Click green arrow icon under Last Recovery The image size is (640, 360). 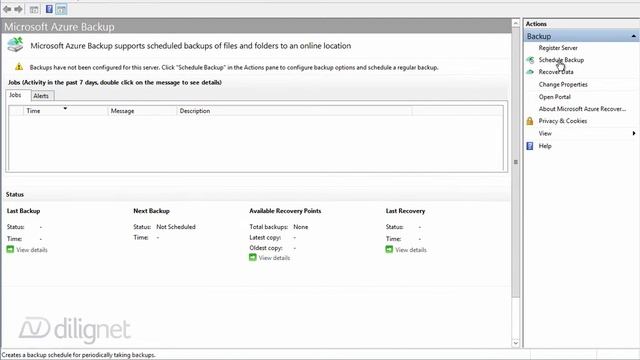pyautogui.click(x=389, y=249)
